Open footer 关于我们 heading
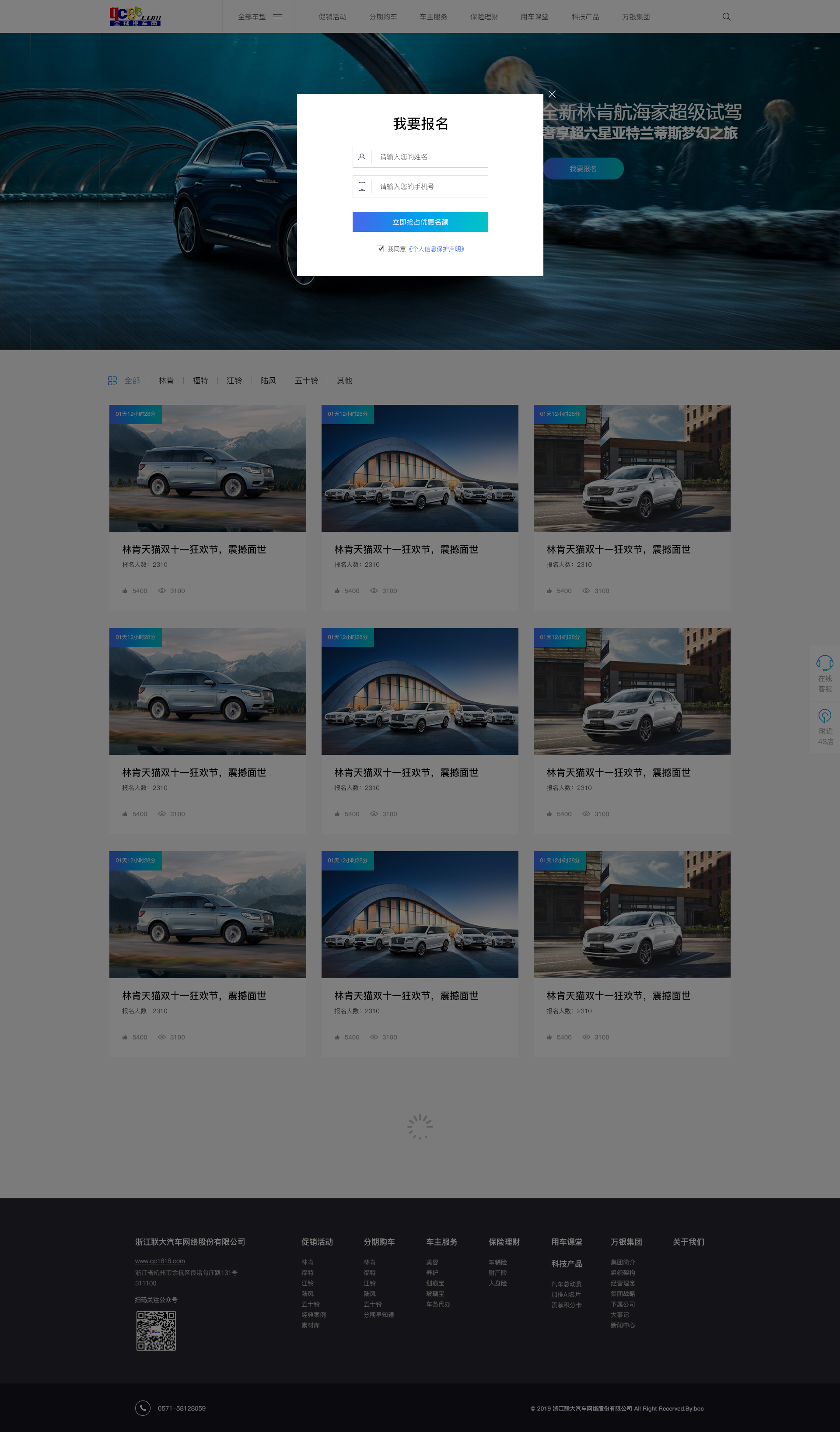The height and width of the screenshot is (1432, 840). coord(688,1242)
